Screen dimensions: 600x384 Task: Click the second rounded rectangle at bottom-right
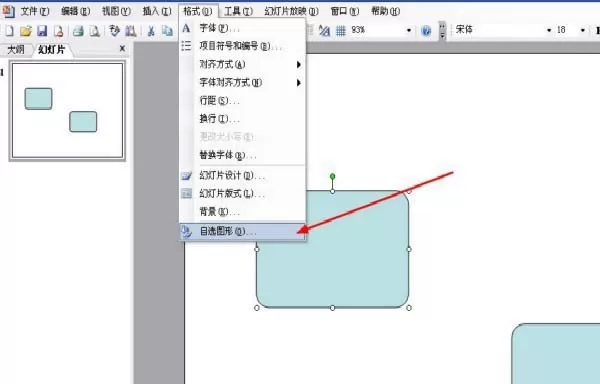[x=556, y=354]
